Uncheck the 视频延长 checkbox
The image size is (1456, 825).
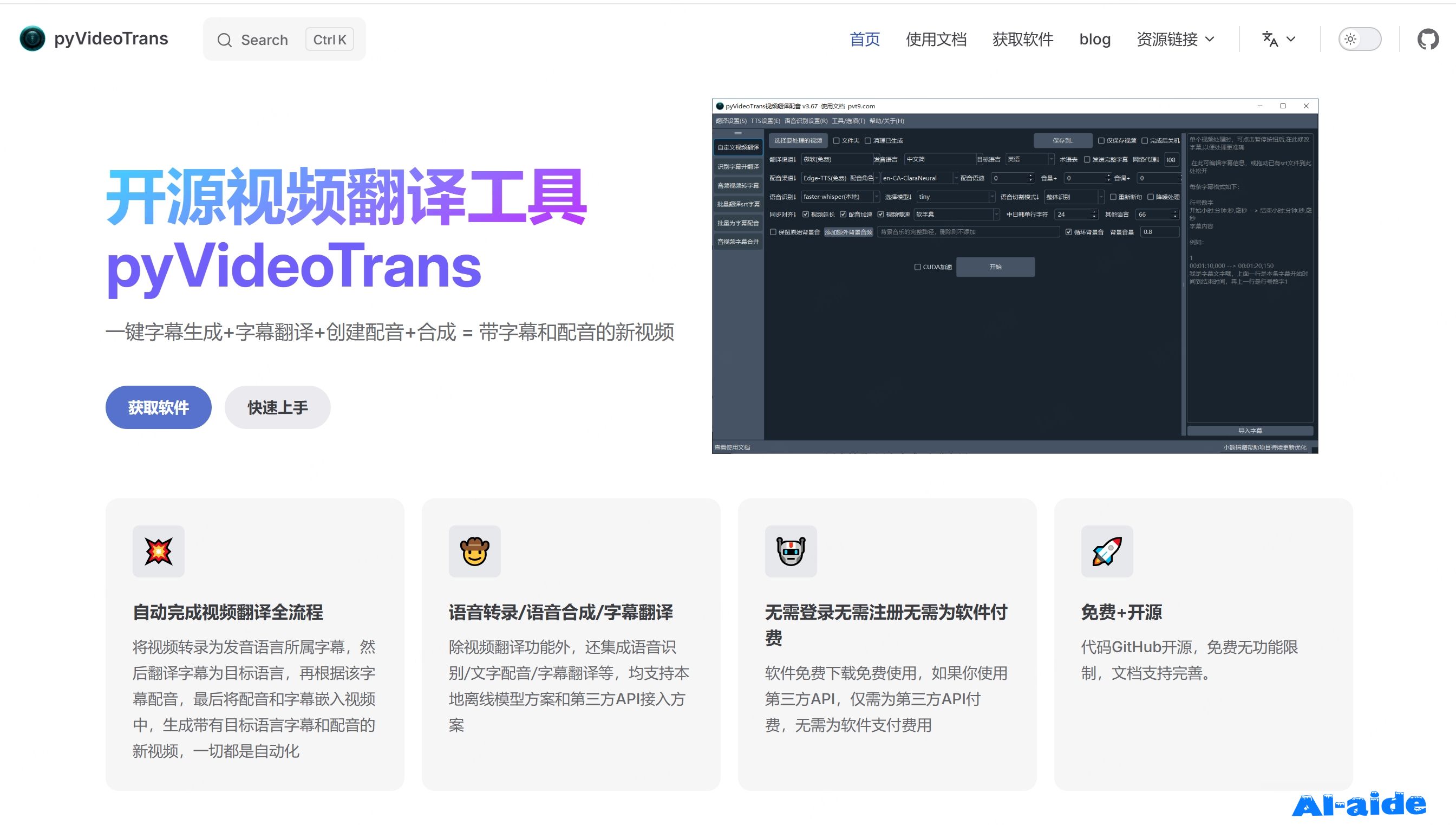click(x=806, y=214)
